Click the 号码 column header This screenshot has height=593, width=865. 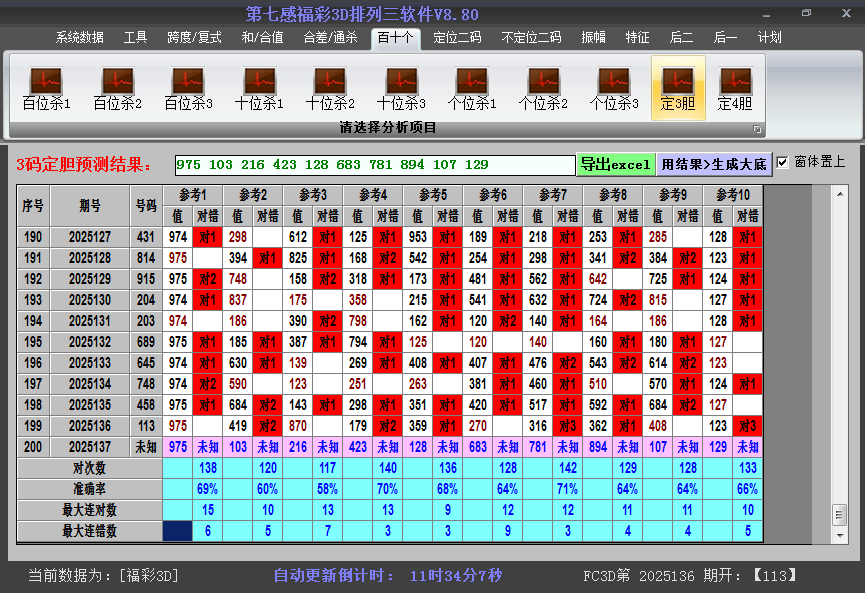click(x=146, y=206)
